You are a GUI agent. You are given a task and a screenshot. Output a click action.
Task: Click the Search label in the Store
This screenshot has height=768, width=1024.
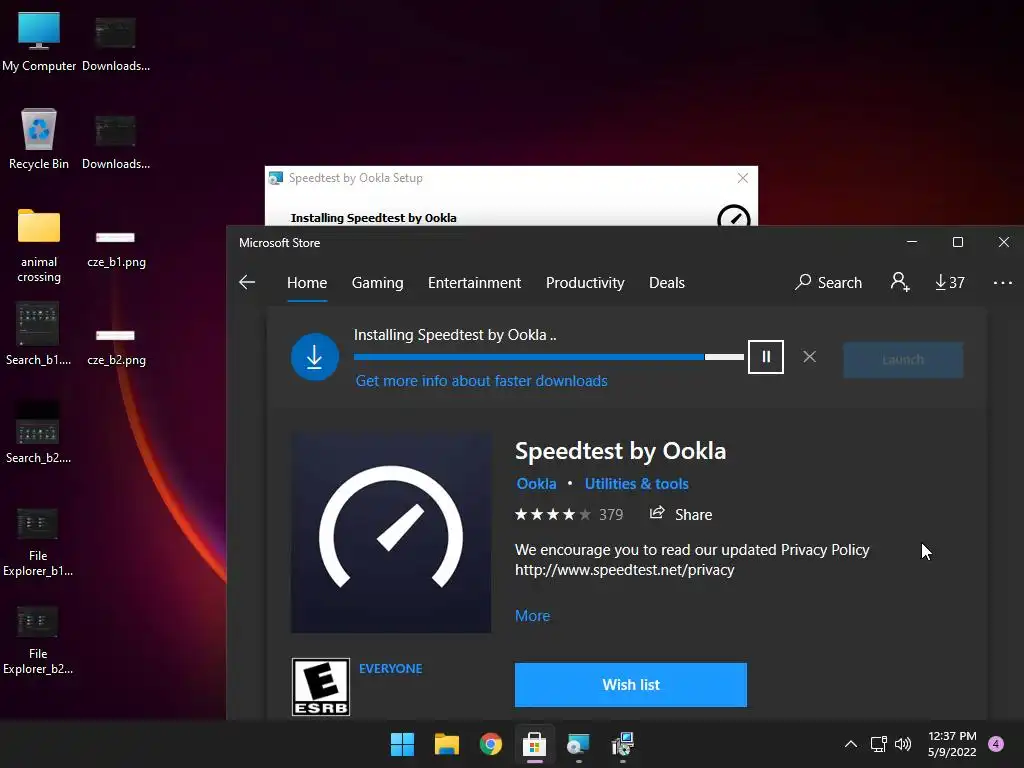point(840,283)
